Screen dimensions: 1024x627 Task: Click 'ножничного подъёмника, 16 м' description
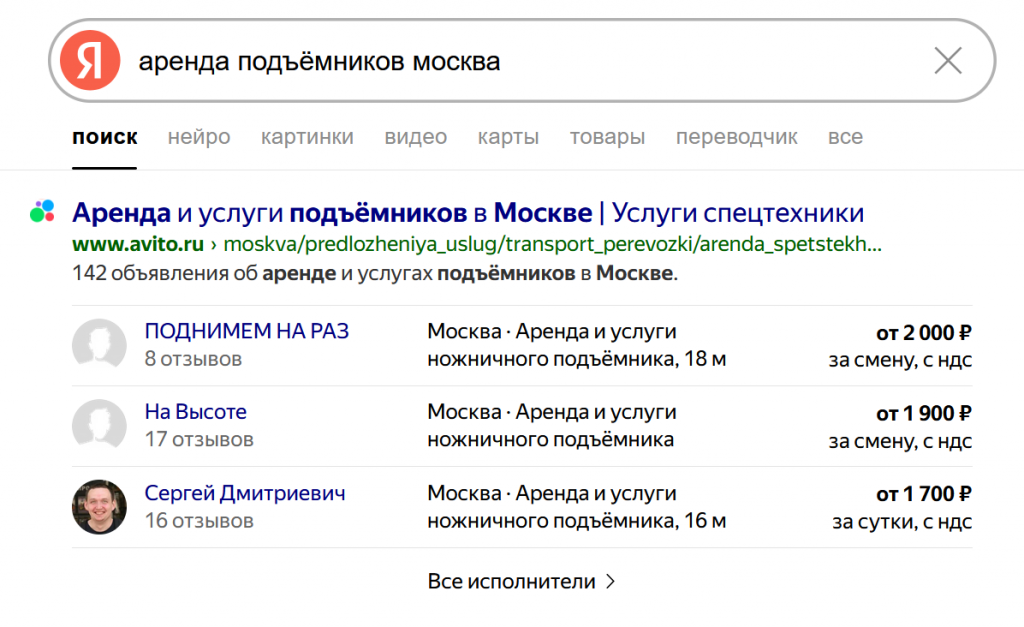577,521
